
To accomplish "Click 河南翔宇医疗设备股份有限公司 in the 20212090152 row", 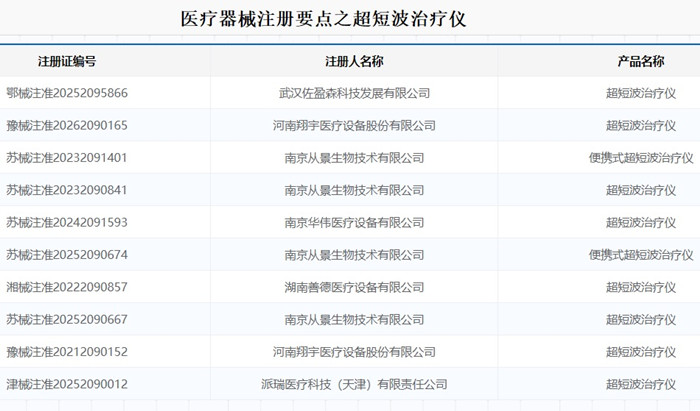I will point(354,352).
